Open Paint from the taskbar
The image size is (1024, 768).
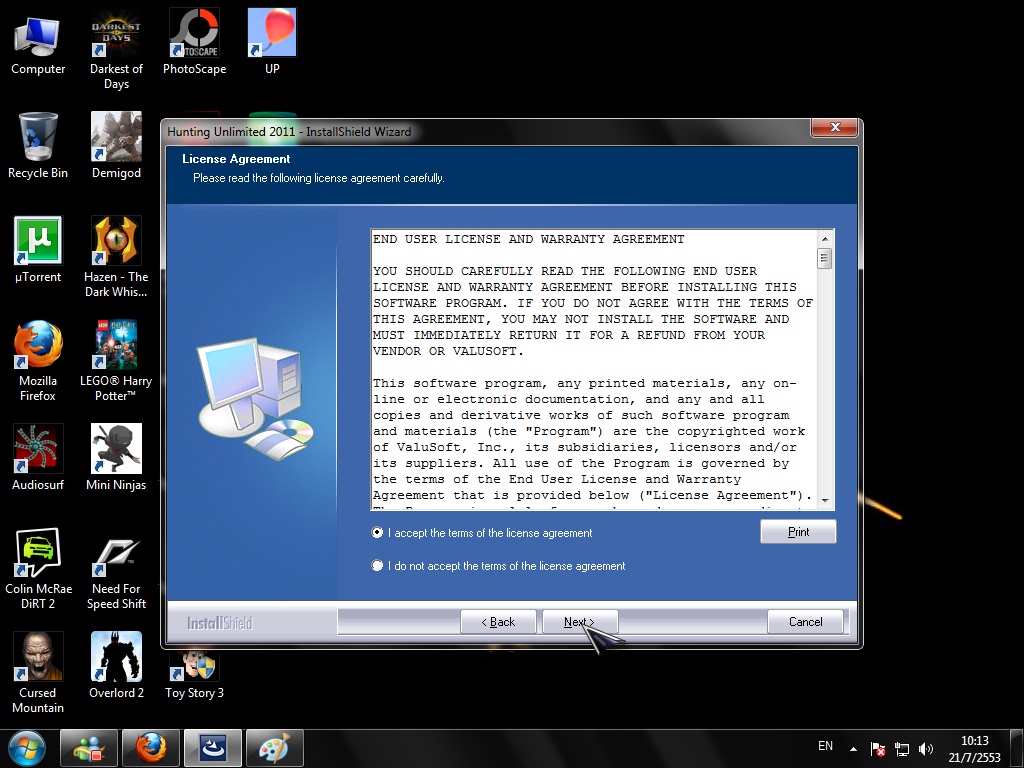pos(275,748)
